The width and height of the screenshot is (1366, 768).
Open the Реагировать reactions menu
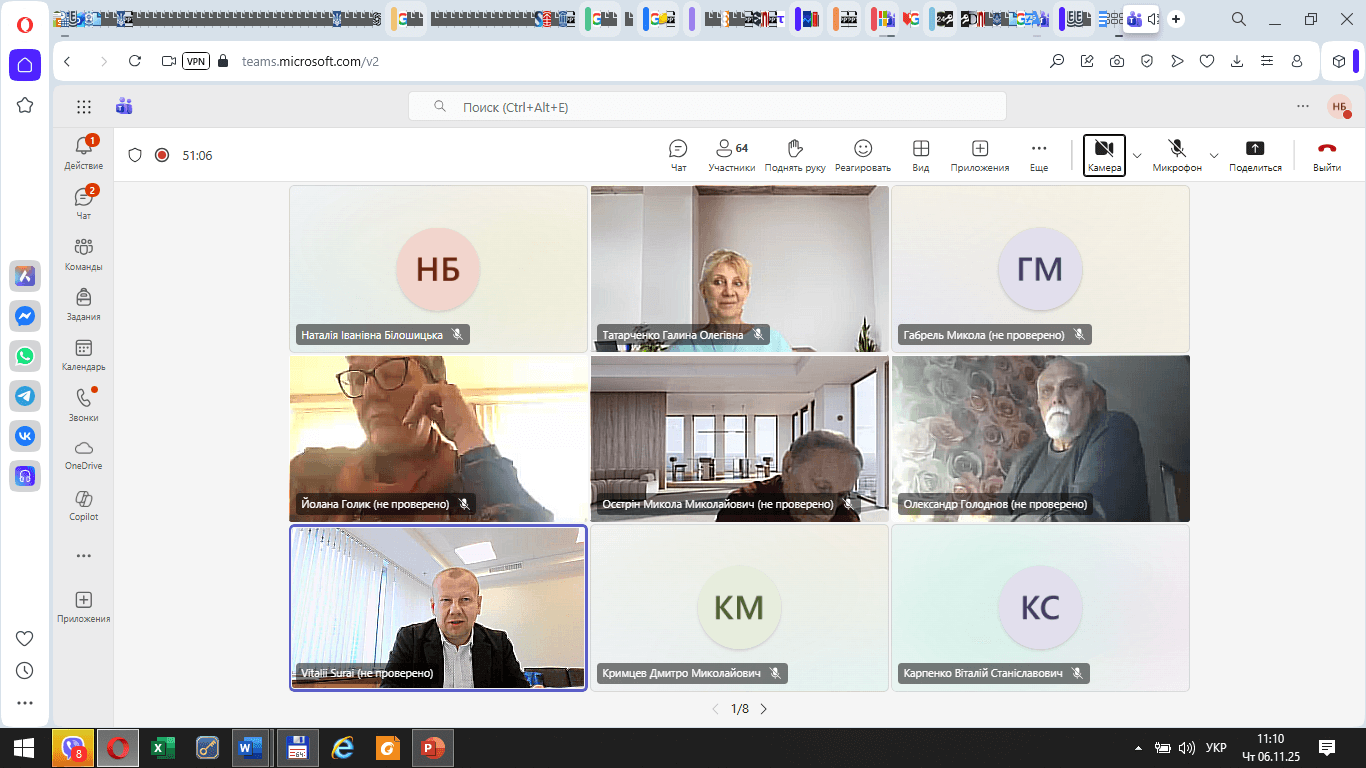pyautogui.click(x=862, y=155)
